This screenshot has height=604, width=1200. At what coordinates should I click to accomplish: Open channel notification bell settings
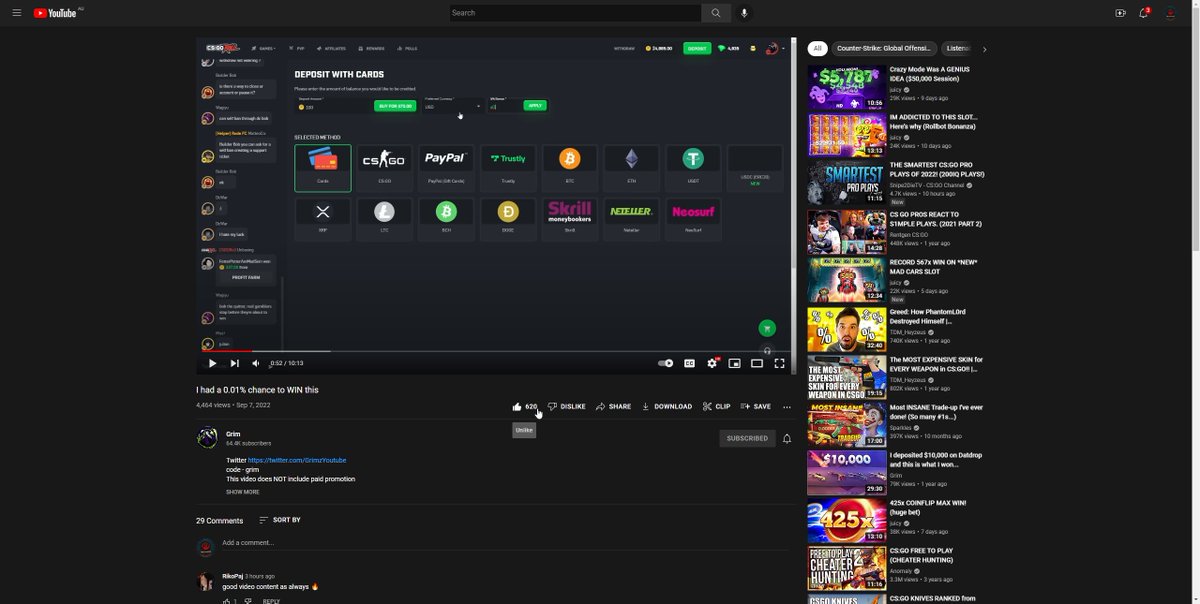click(x=787, y=438)
